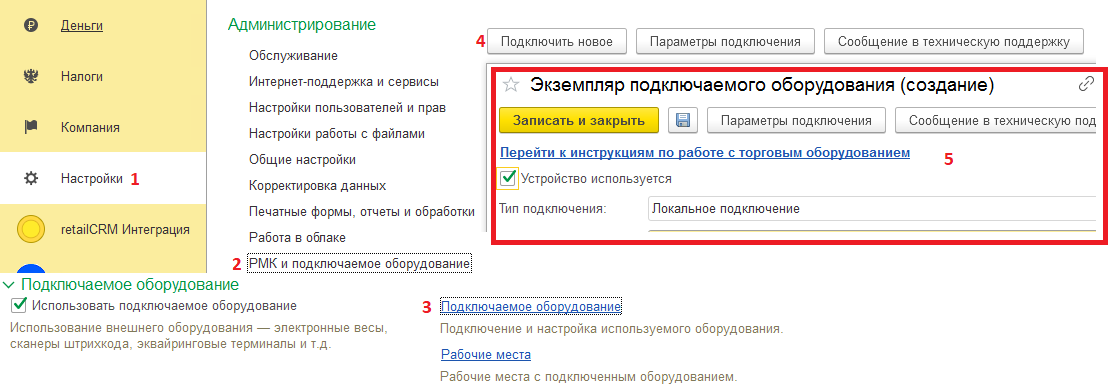The image size is (1114, 387).
Task: Click the Тип подключения field
Action: click(871, 209)
